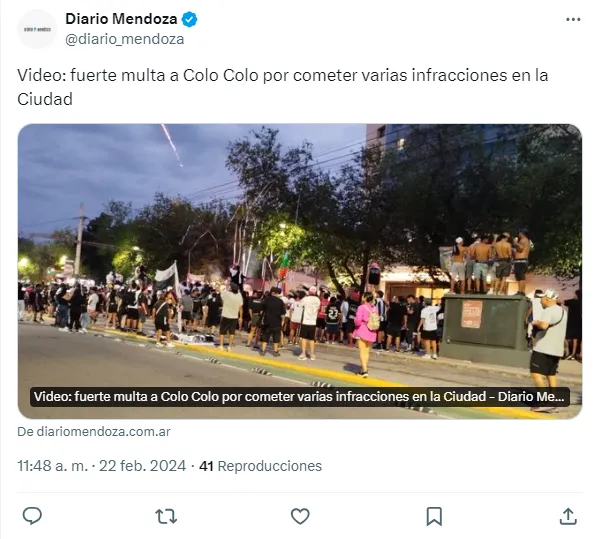This screenshot has width=599, height=539.
Task: Click the firework trail in the photo sky
Action: coord(172,145)
